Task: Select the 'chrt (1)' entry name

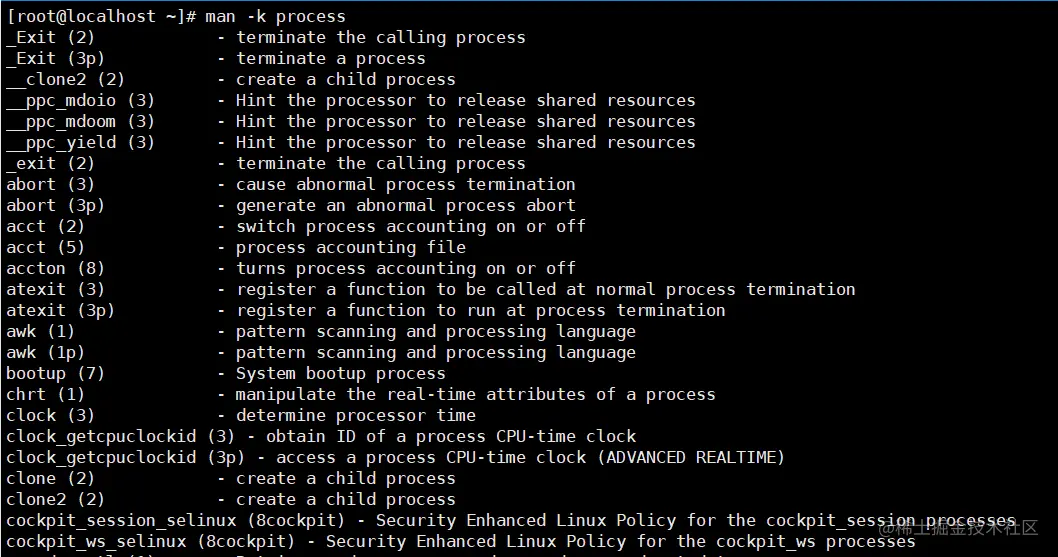Action: [45, 394]
